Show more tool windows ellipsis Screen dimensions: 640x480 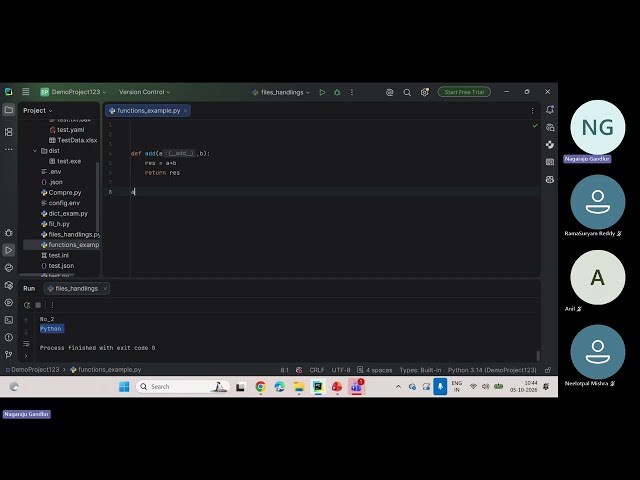(x=9, y=149)
